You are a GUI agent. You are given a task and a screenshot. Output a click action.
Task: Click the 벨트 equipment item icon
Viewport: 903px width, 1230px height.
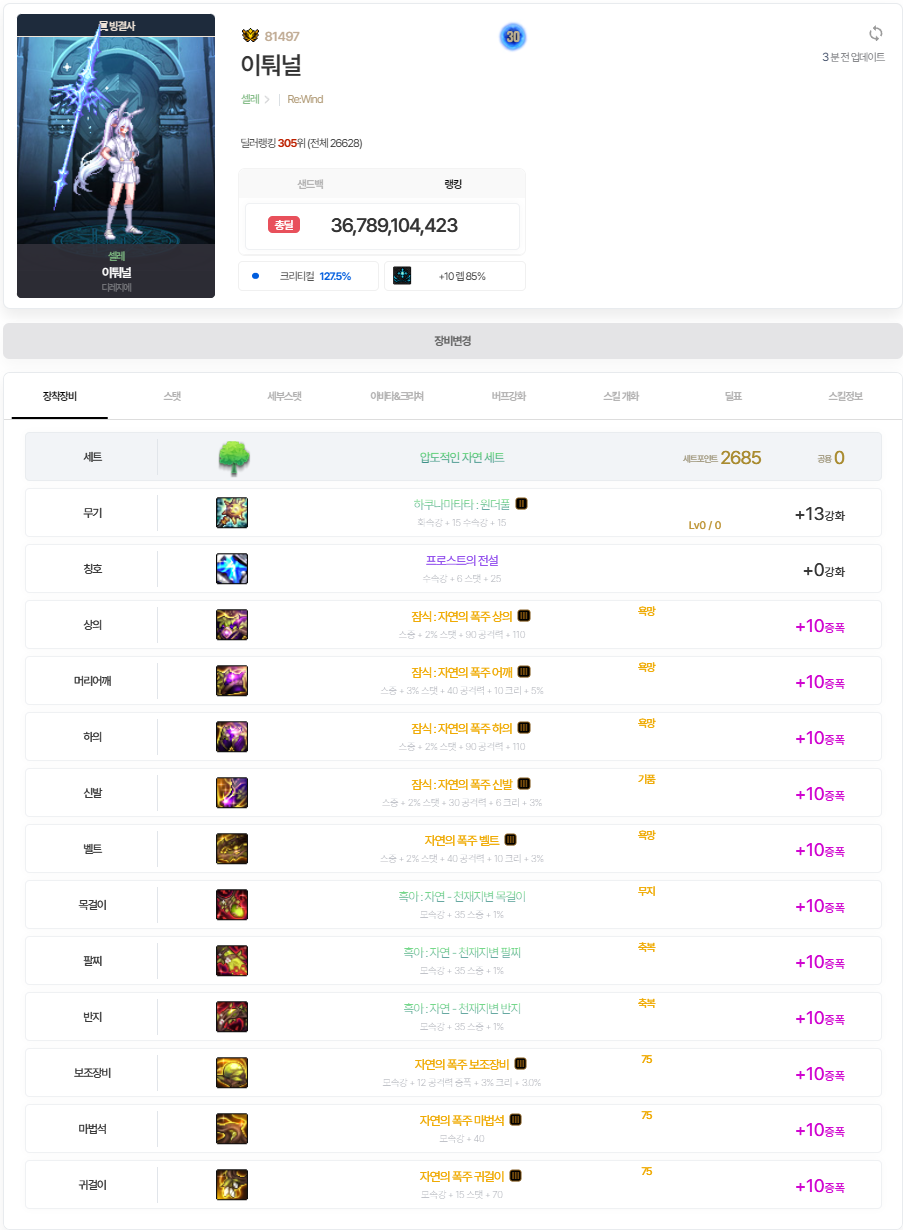tap(232, 849)
